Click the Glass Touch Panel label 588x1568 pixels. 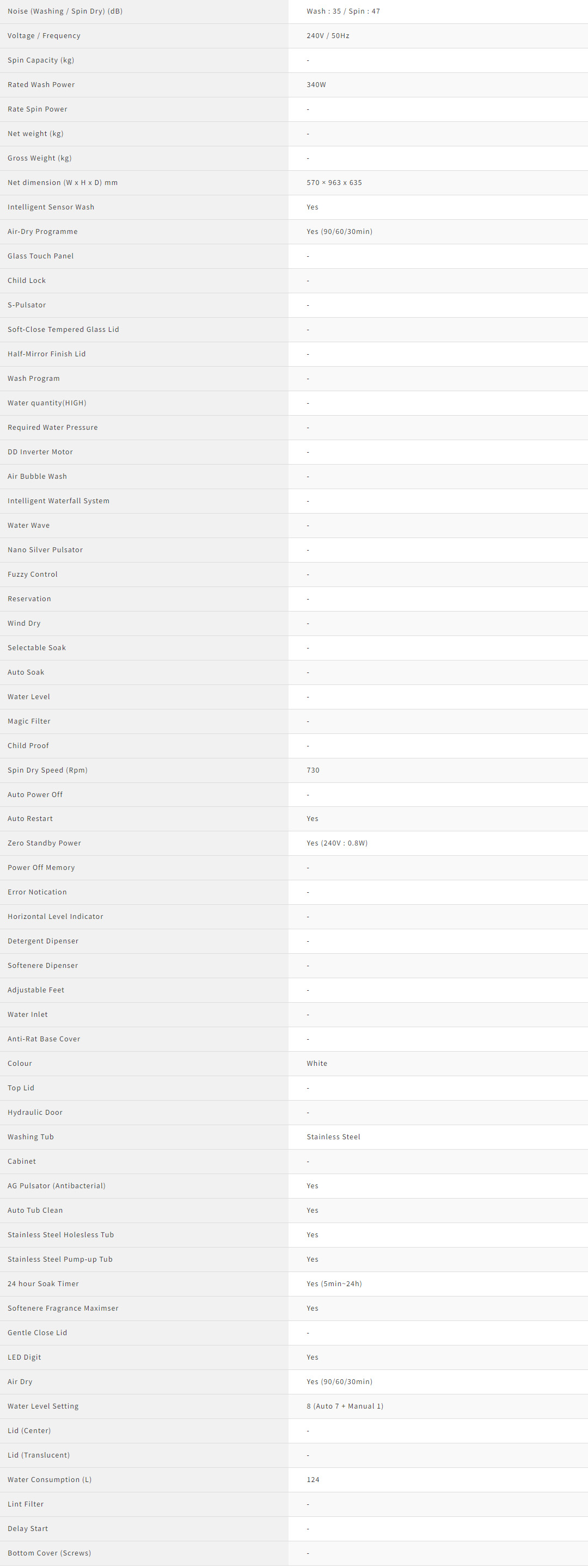click(40, 256)
